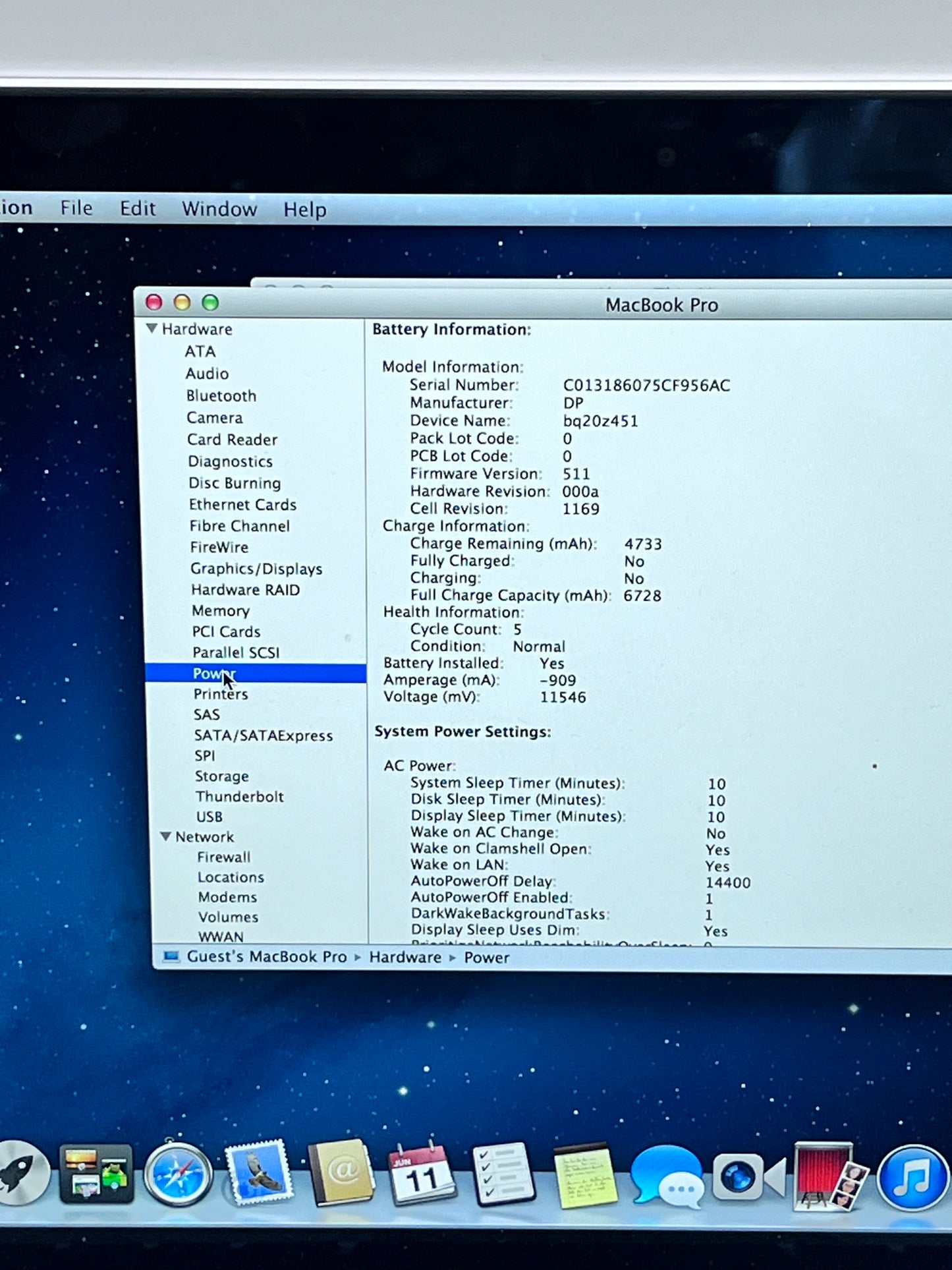View Storage information
Screen dimensions: 952x1270
222,776
